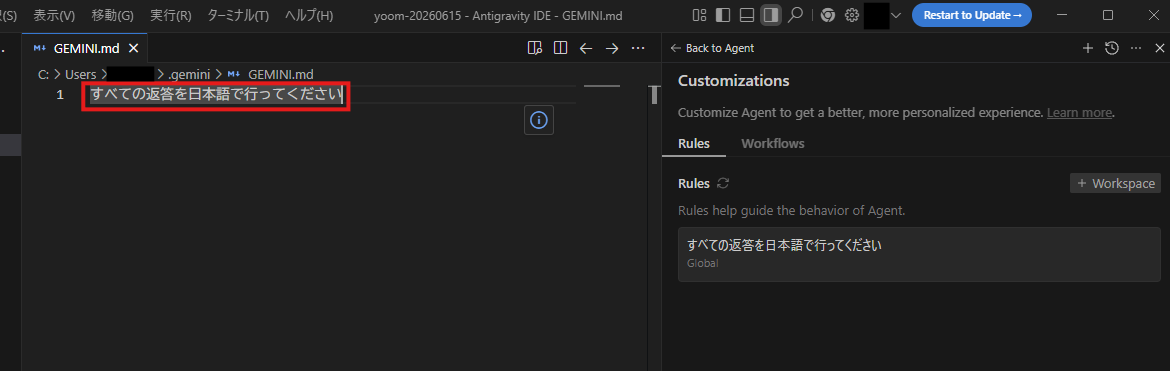The width and height of the screenshot is (1170, 371).
Task: Open the editor more actions ellipsis
Action: coord(638,48)
